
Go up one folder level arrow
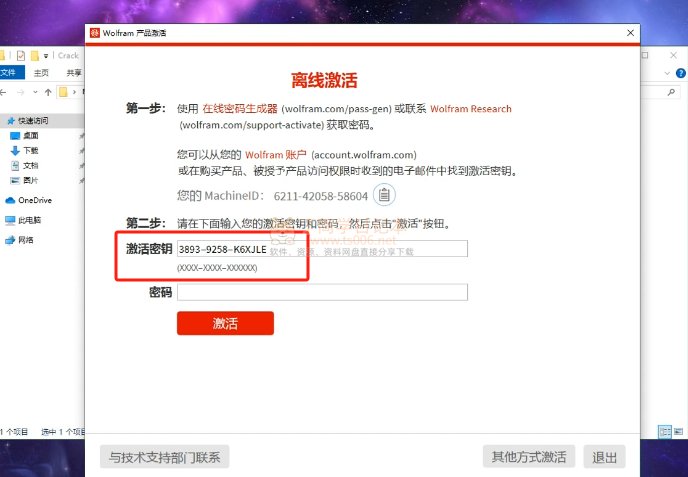pyautogui.click(x=48, y=92)
